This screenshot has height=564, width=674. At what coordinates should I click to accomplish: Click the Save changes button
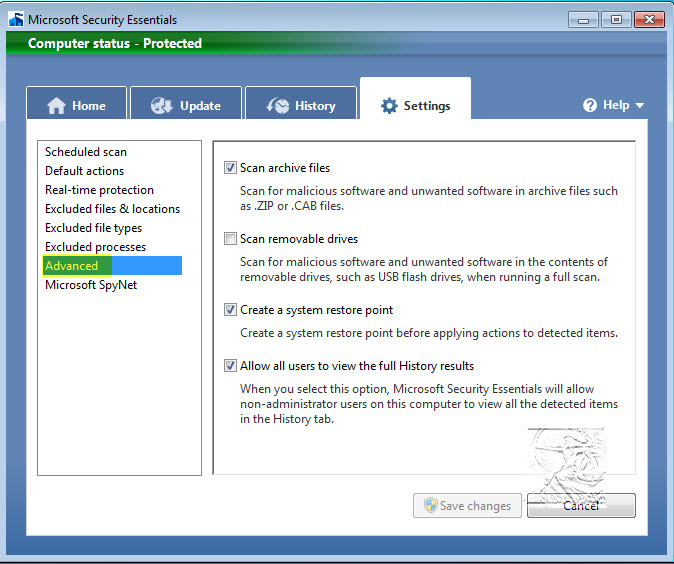pos(468,506)
